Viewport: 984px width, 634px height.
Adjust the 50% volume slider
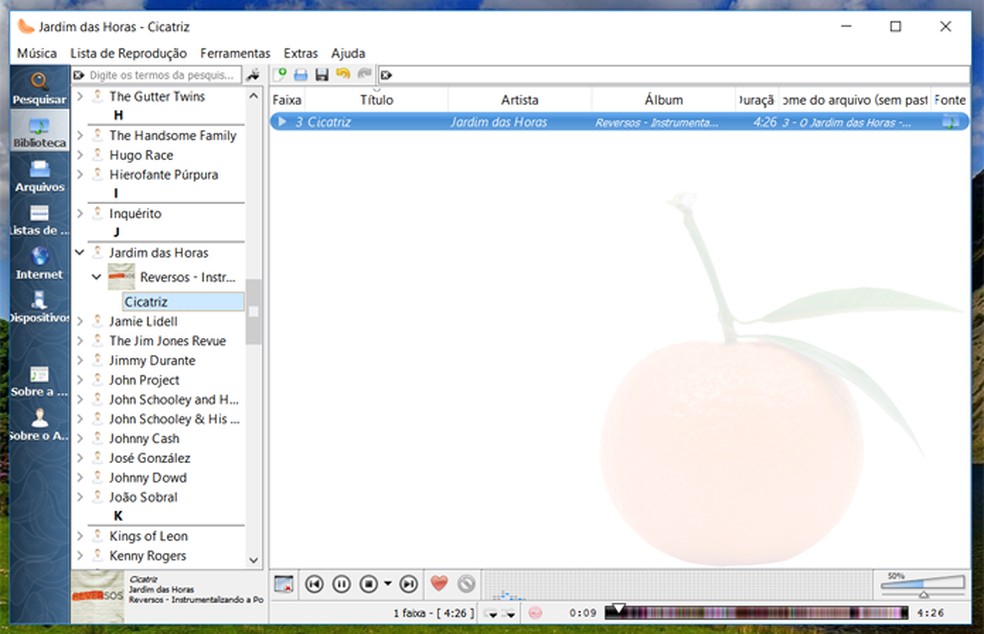(922, 585)
